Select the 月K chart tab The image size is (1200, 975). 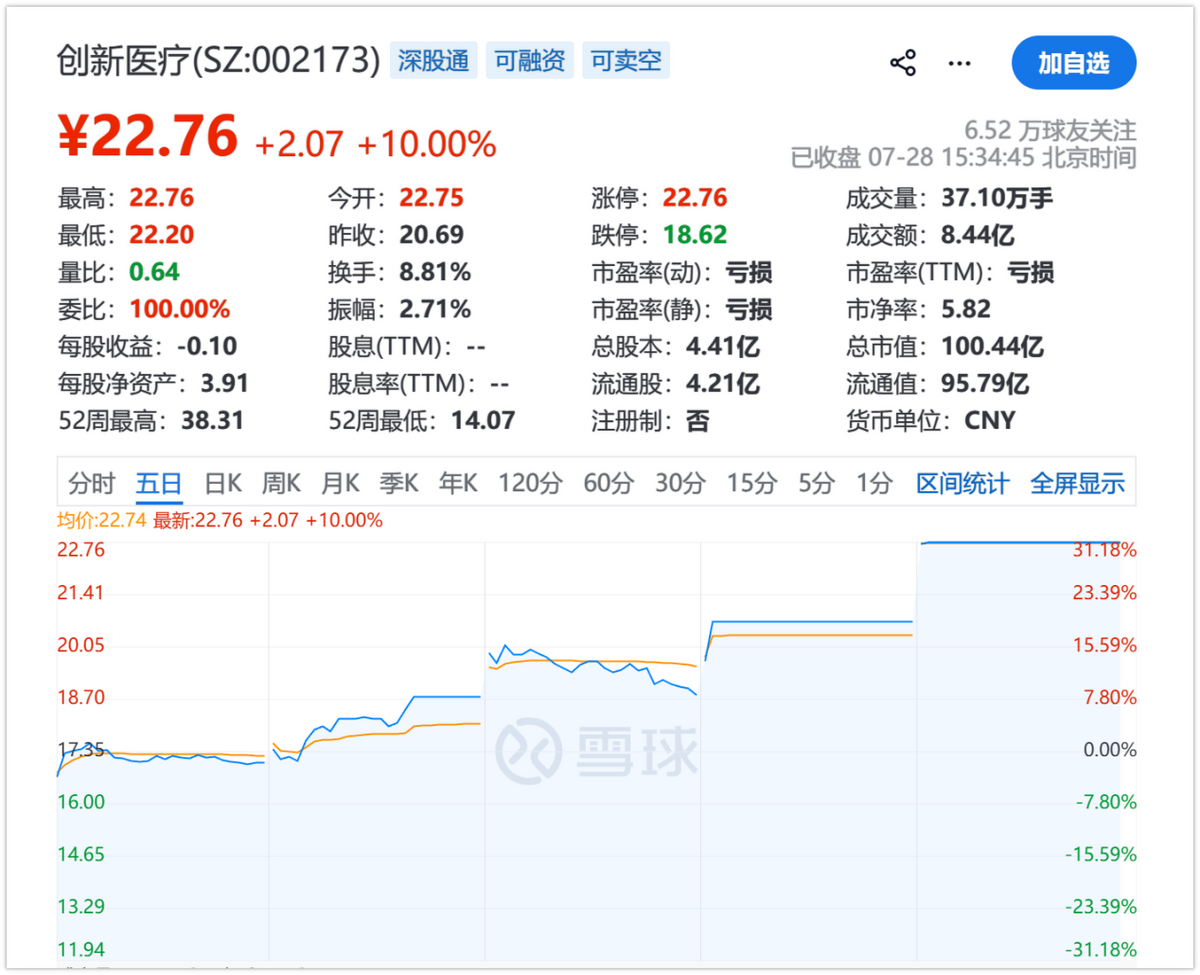click(340, 484)
